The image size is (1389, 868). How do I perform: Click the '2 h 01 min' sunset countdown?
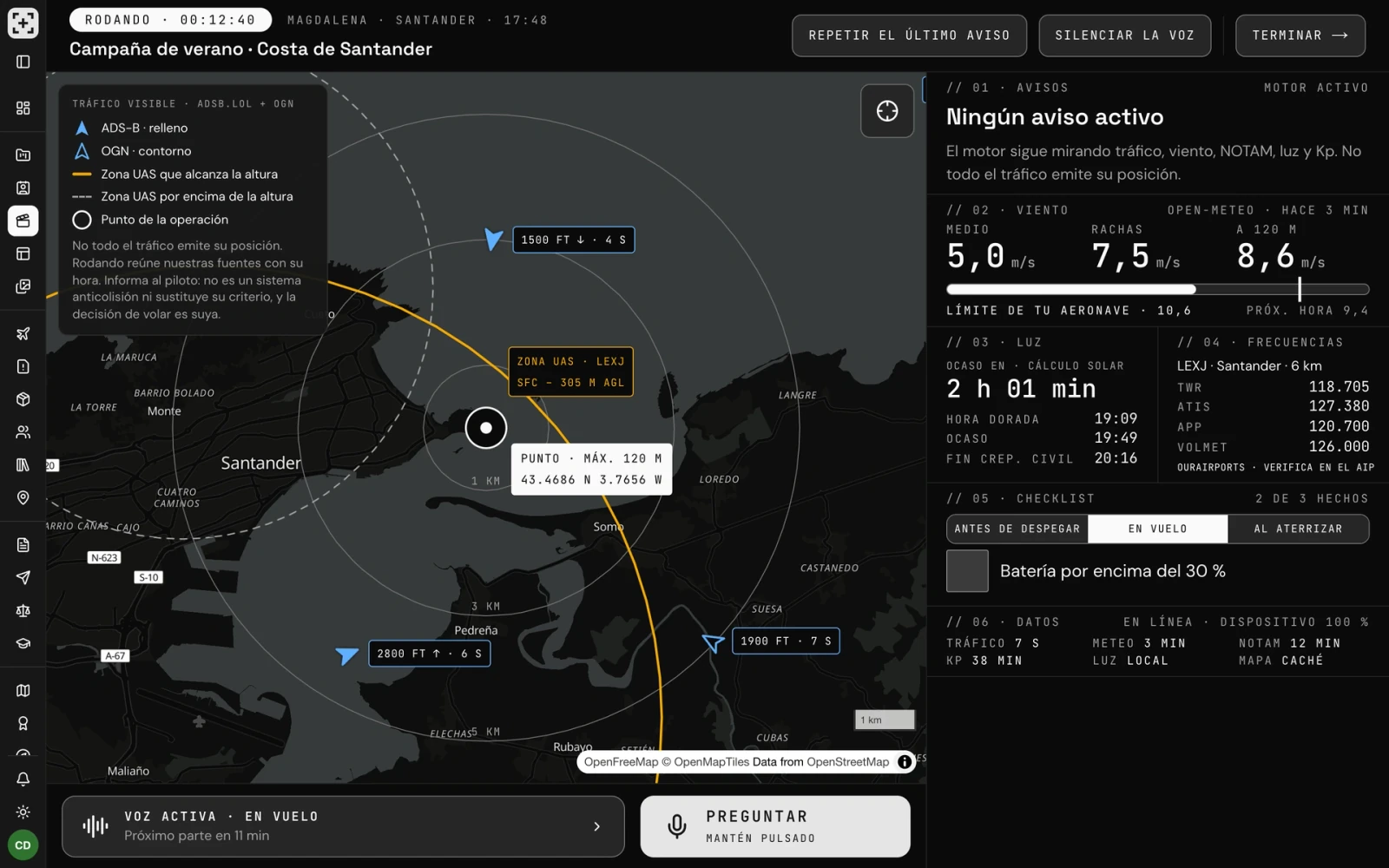[1021, 388]
